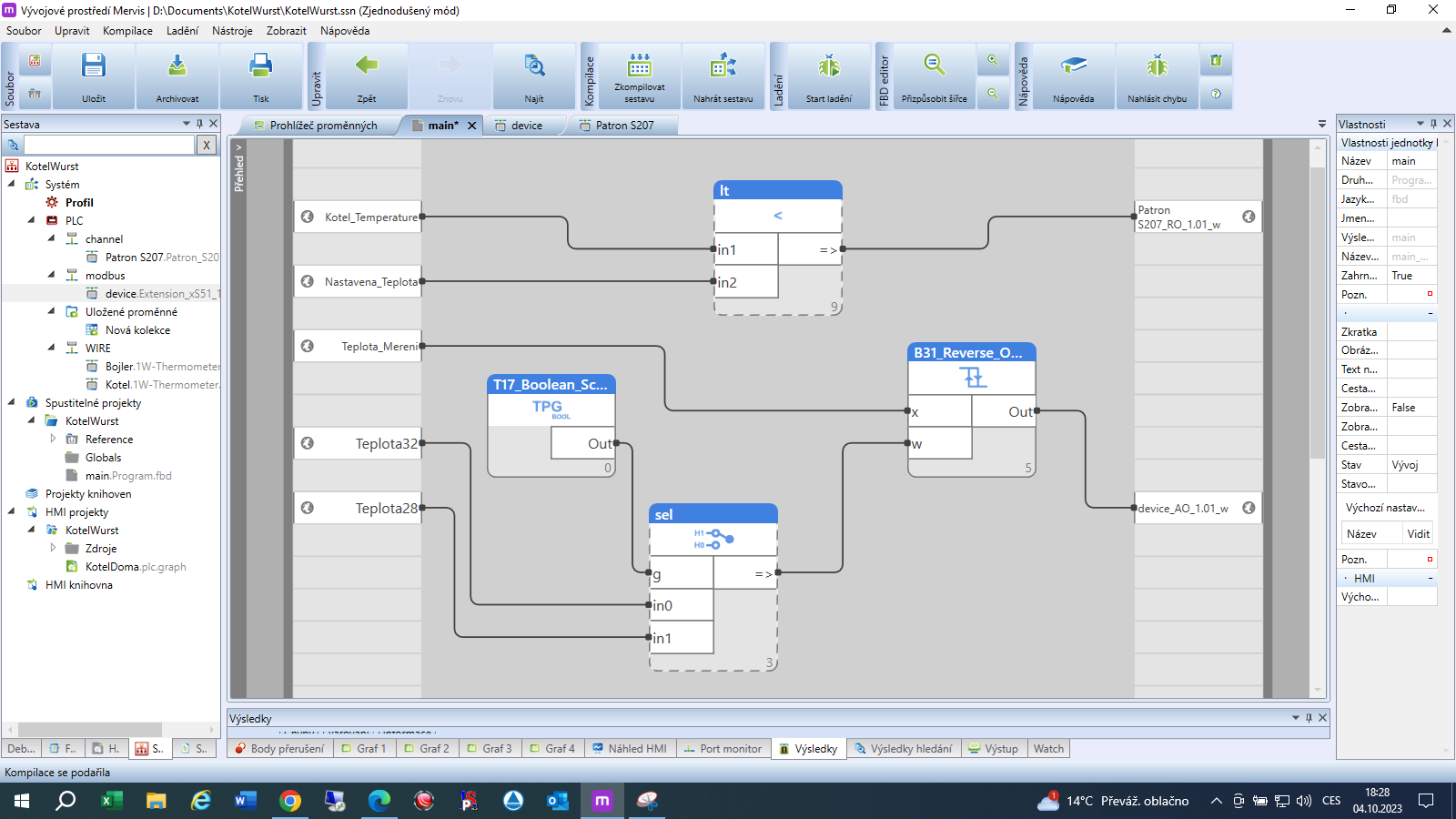Click the Uložit save icon
1456x819 pixels.
point(94,66)
